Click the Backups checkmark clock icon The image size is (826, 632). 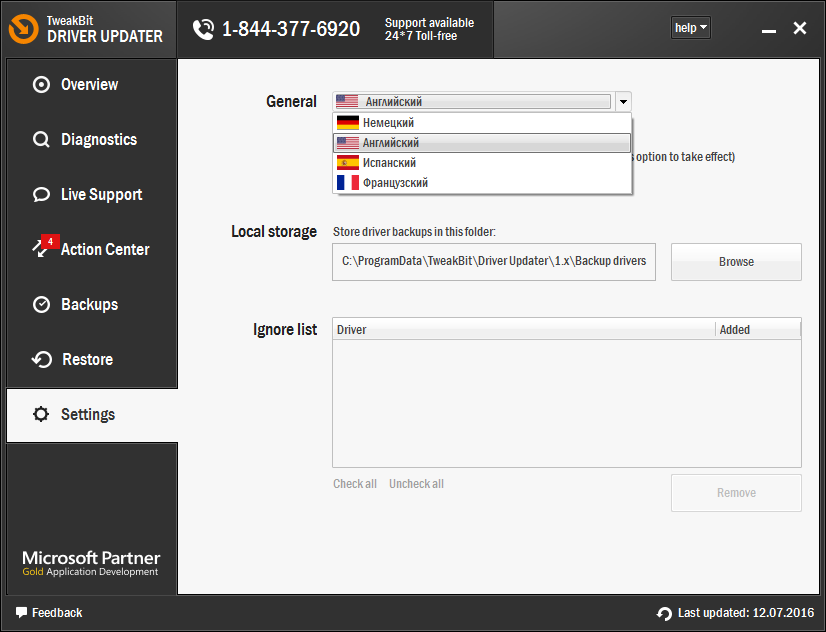pyautogui.click(x=41, y=304)
